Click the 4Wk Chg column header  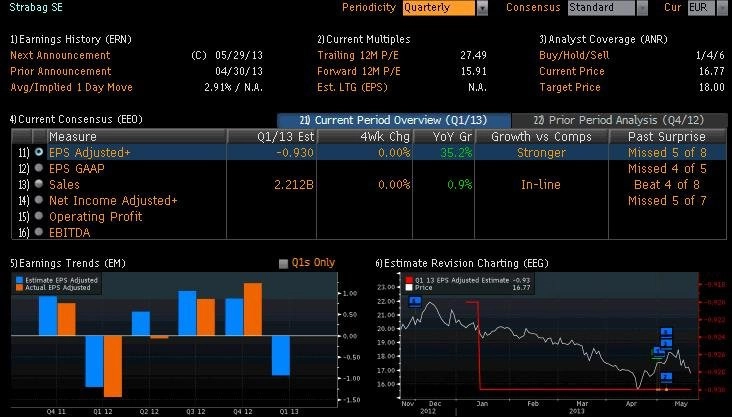tap(365, 136)
